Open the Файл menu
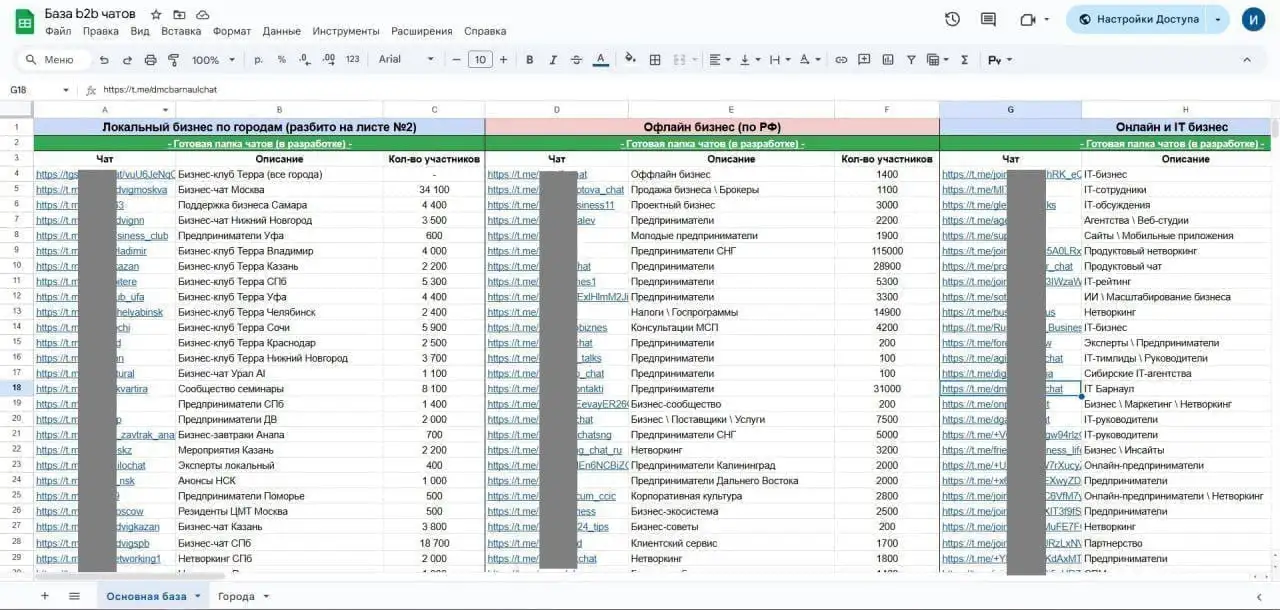The image size is (1280, 610). point(58,32)
